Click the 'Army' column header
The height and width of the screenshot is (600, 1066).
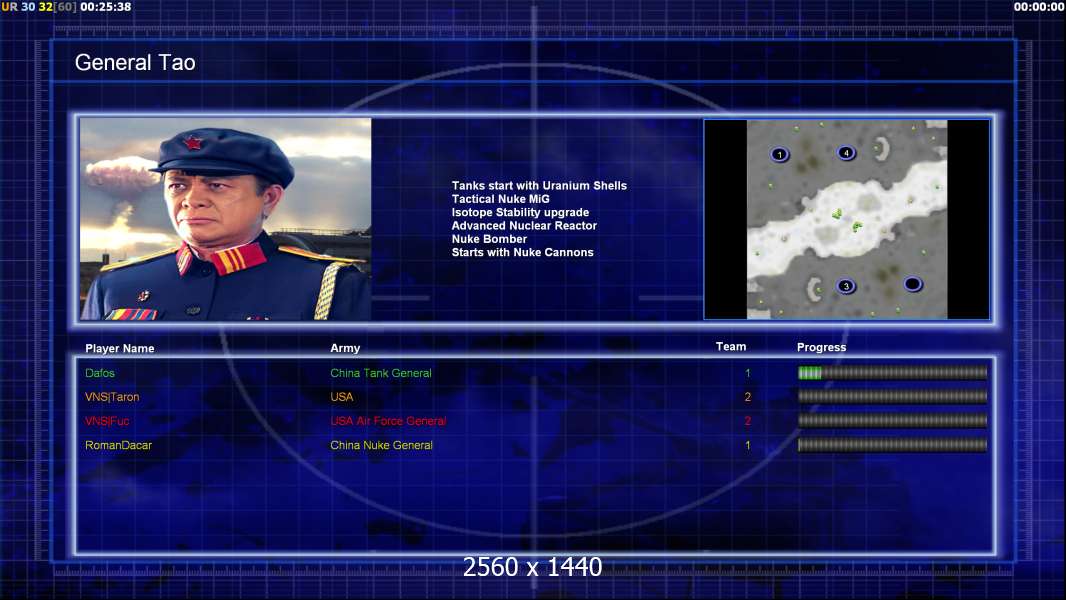click(x=345, y=348)
